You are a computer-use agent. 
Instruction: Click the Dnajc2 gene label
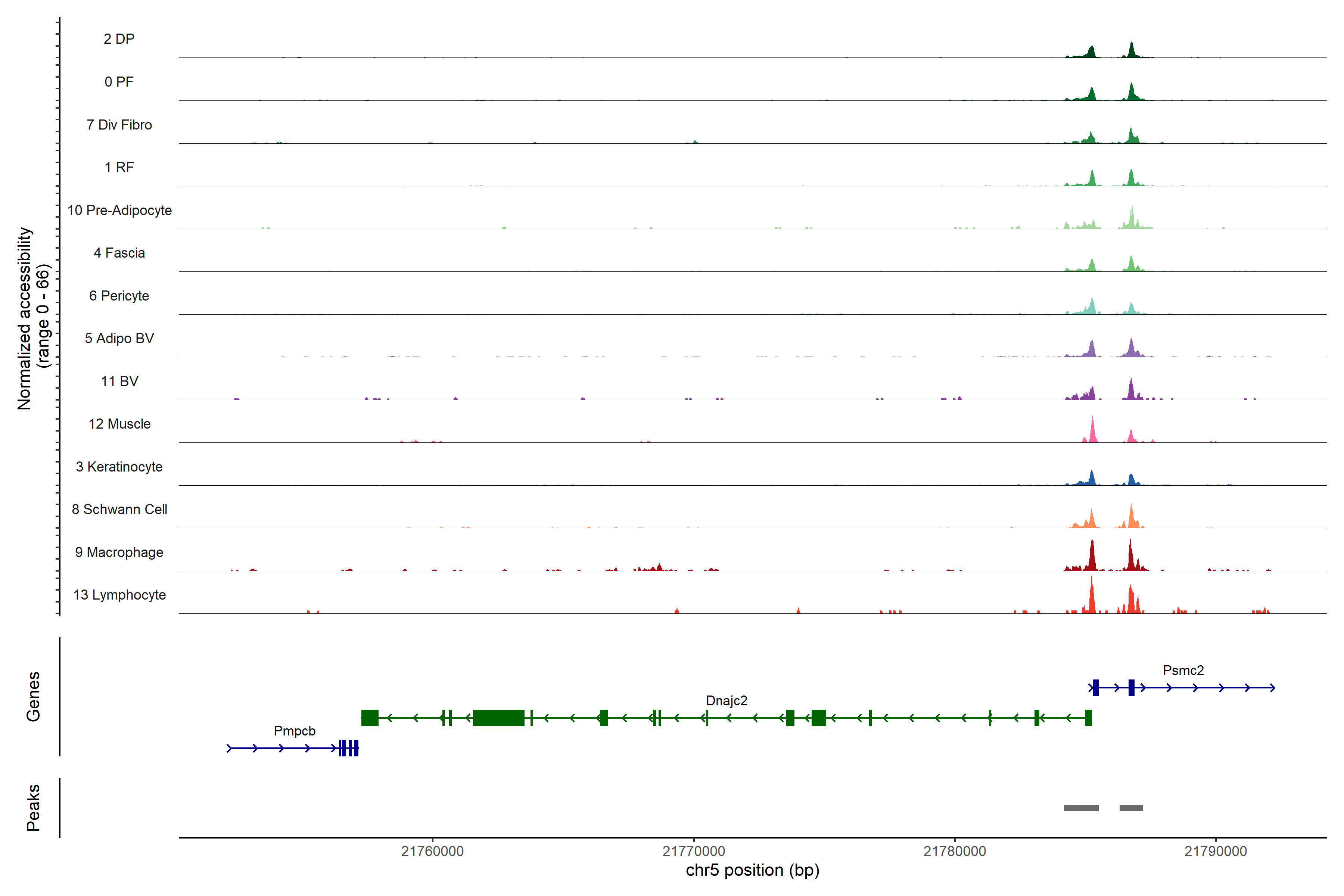click(x=726, y=701)
